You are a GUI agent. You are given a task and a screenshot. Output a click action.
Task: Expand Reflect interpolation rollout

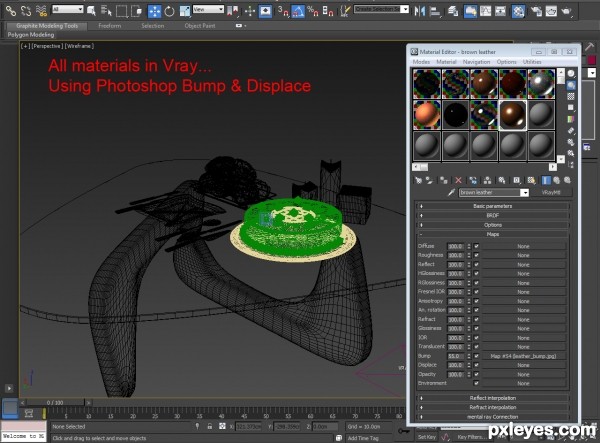pyautogui.click(x=493, y=398)
